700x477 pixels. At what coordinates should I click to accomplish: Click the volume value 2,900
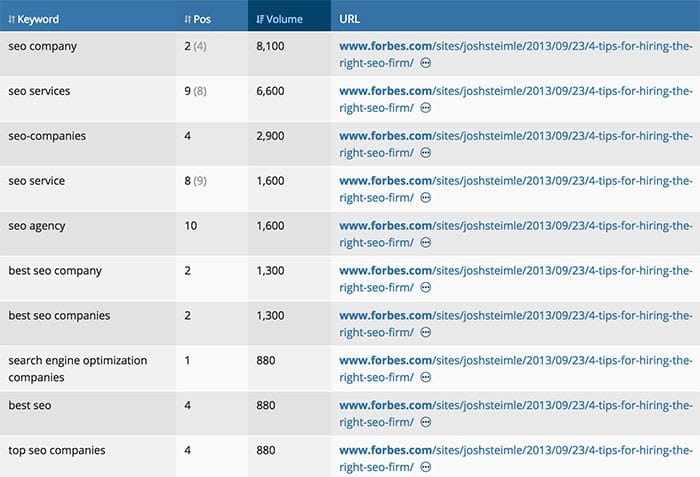pyautogui.click(x=270, y=136)
